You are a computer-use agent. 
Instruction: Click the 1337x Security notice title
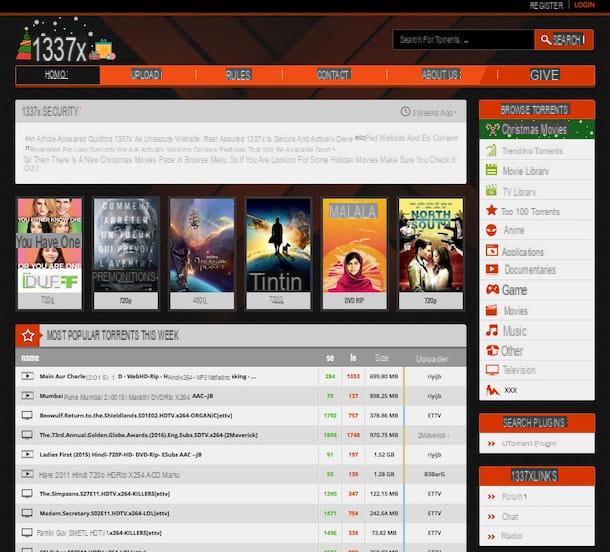[x=50, y=112]
